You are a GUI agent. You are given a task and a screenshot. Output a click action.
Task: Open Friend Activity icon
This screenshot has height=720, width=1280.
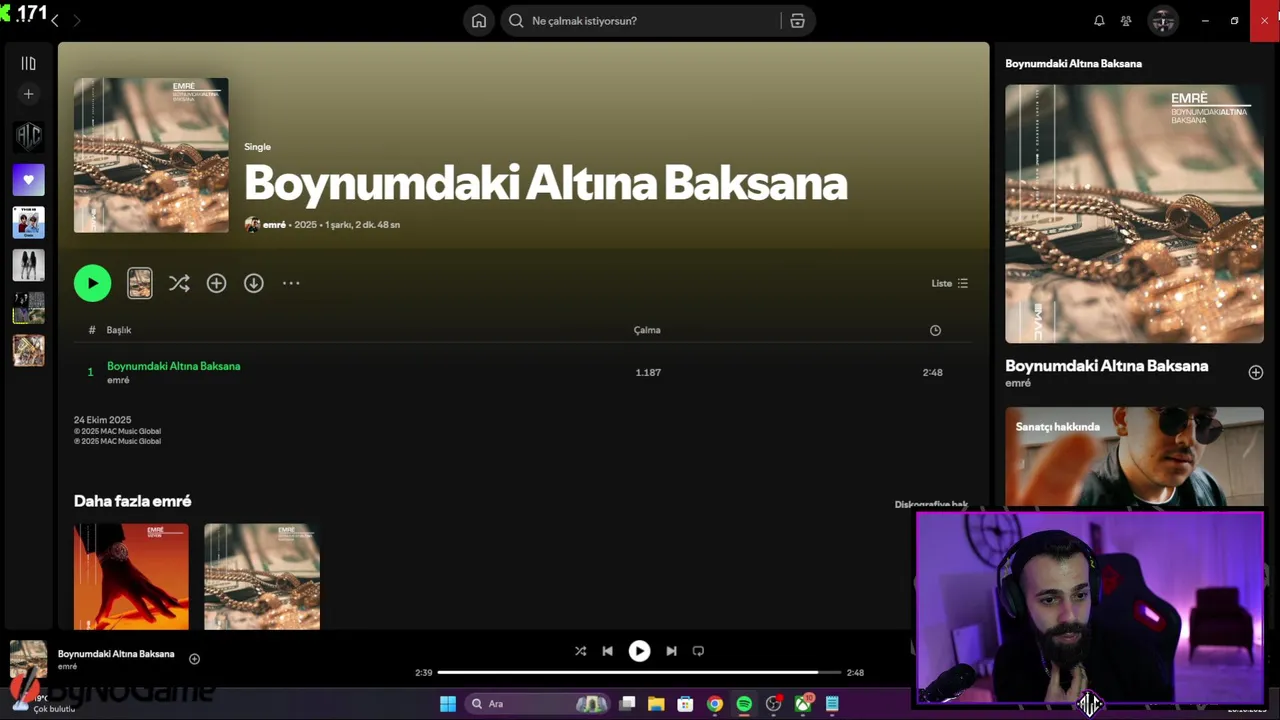[1126, 20]
